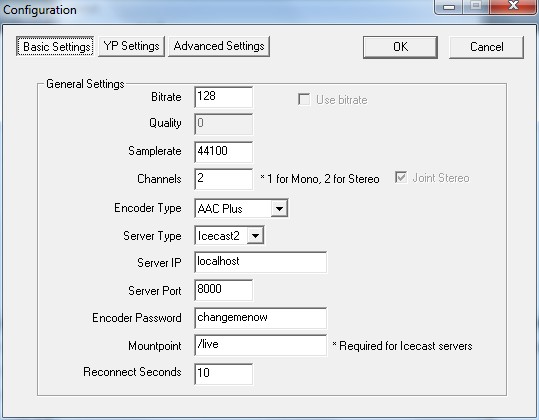The image size is (539, 420).
Task: Focus the Encoder Password field
Action: click(x=261, y=318)
